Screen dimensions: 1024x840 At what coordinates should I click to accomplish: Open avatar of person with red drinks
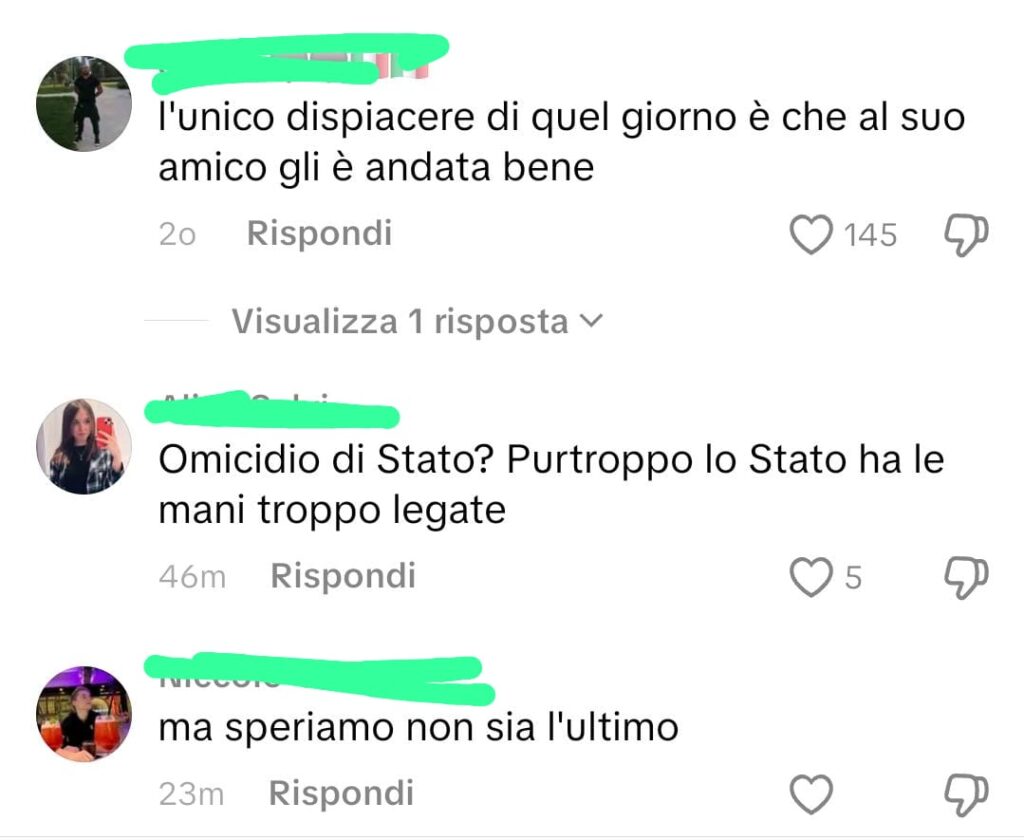coord(84,714)
